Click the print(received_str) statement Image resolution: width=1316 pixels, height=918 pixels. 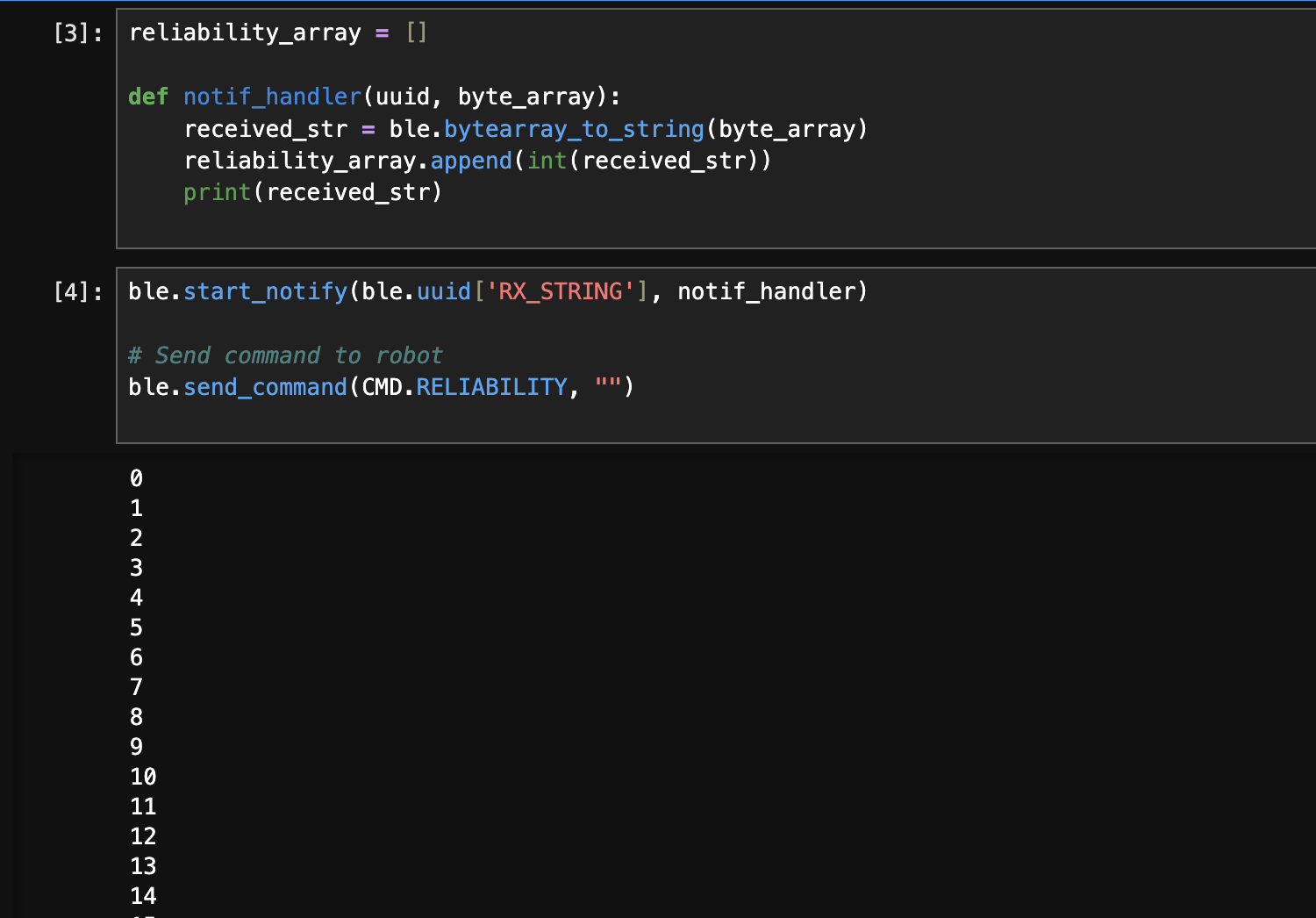[x=312, y=192]
